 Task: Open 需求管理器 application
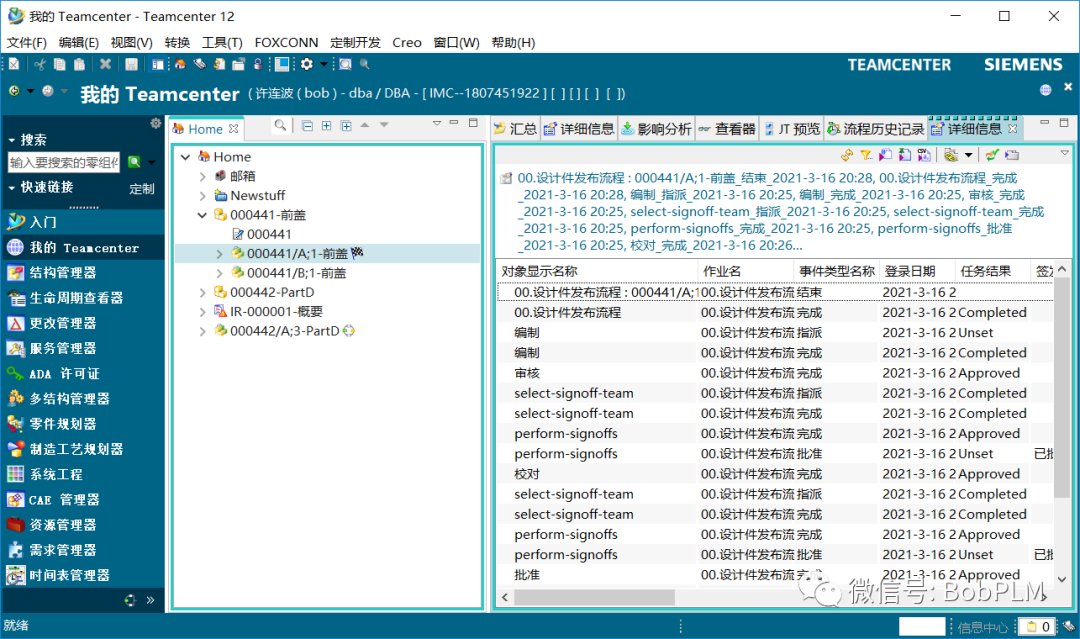pos(83,549)
